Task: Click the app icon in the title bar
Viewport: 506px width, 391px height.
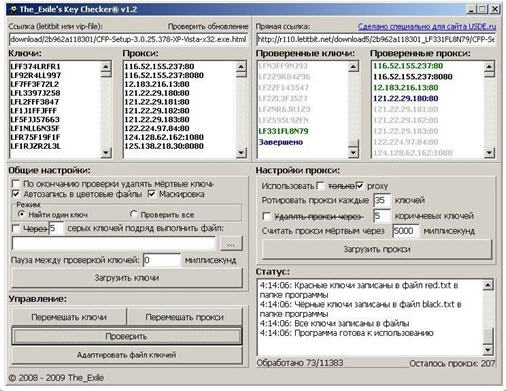Action: [13, 9]
